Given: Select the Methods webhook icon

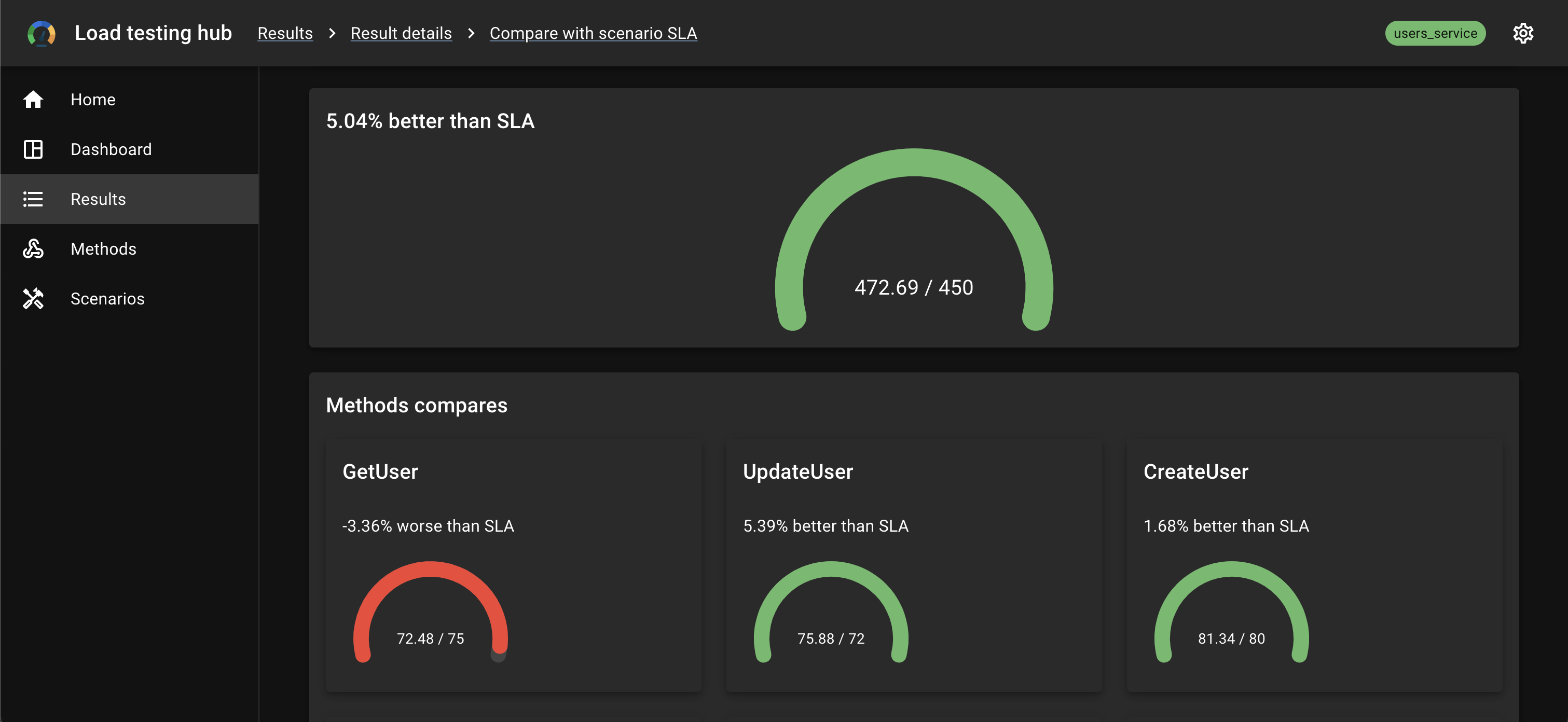Looking at the screenshot, I should point(33,249).
